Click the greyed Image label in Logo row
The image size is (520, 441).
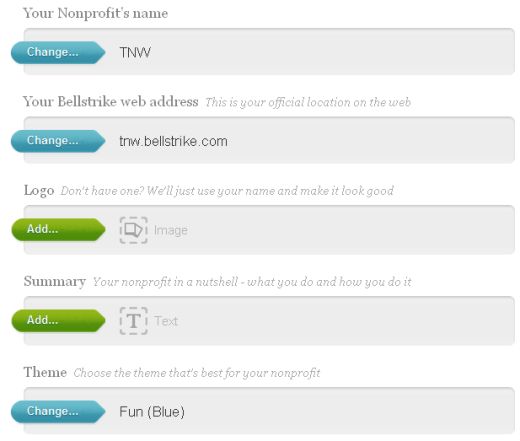[171, 230]
